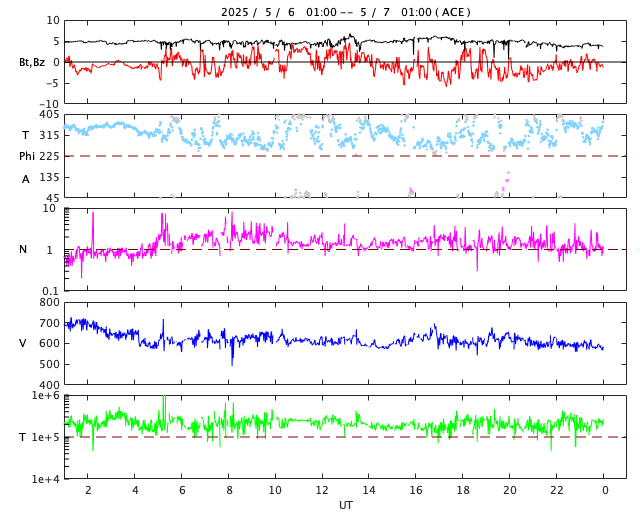The width and height of the screenshot is (640, 512).
Task: Select the 12 hour tick label
Action: (322, 490)
